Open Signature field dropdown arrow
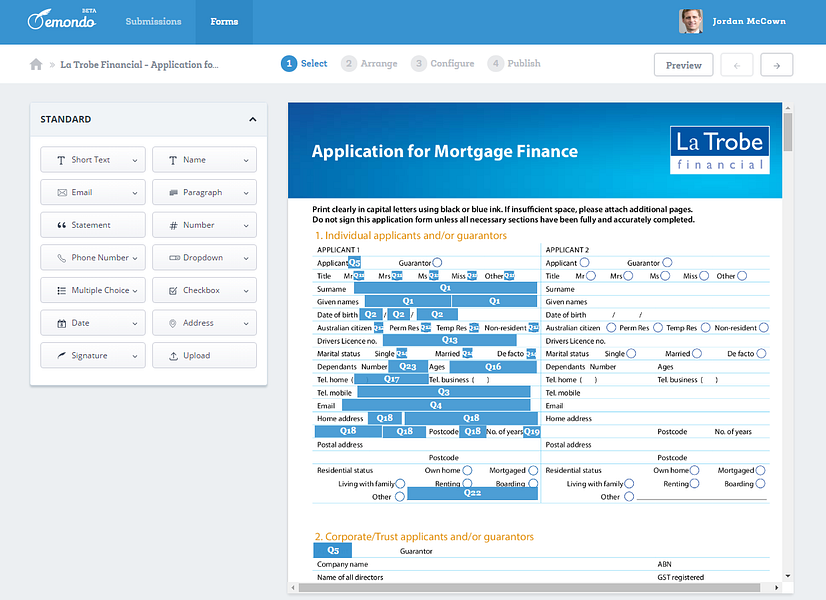The image size is (826, 600). click(x=135, y=357)
